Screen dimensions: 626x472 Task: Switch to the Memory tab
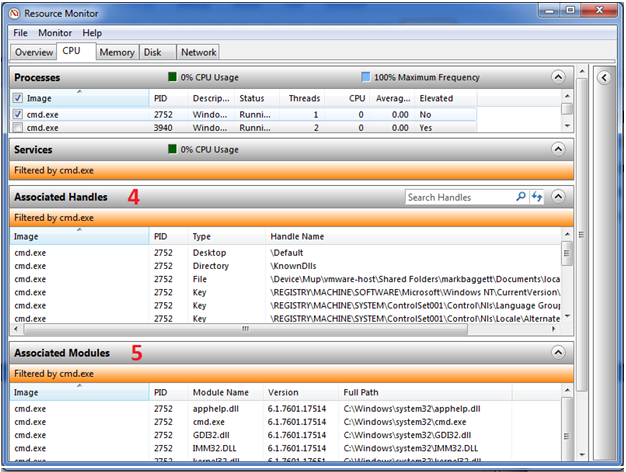tap(117, 52)
